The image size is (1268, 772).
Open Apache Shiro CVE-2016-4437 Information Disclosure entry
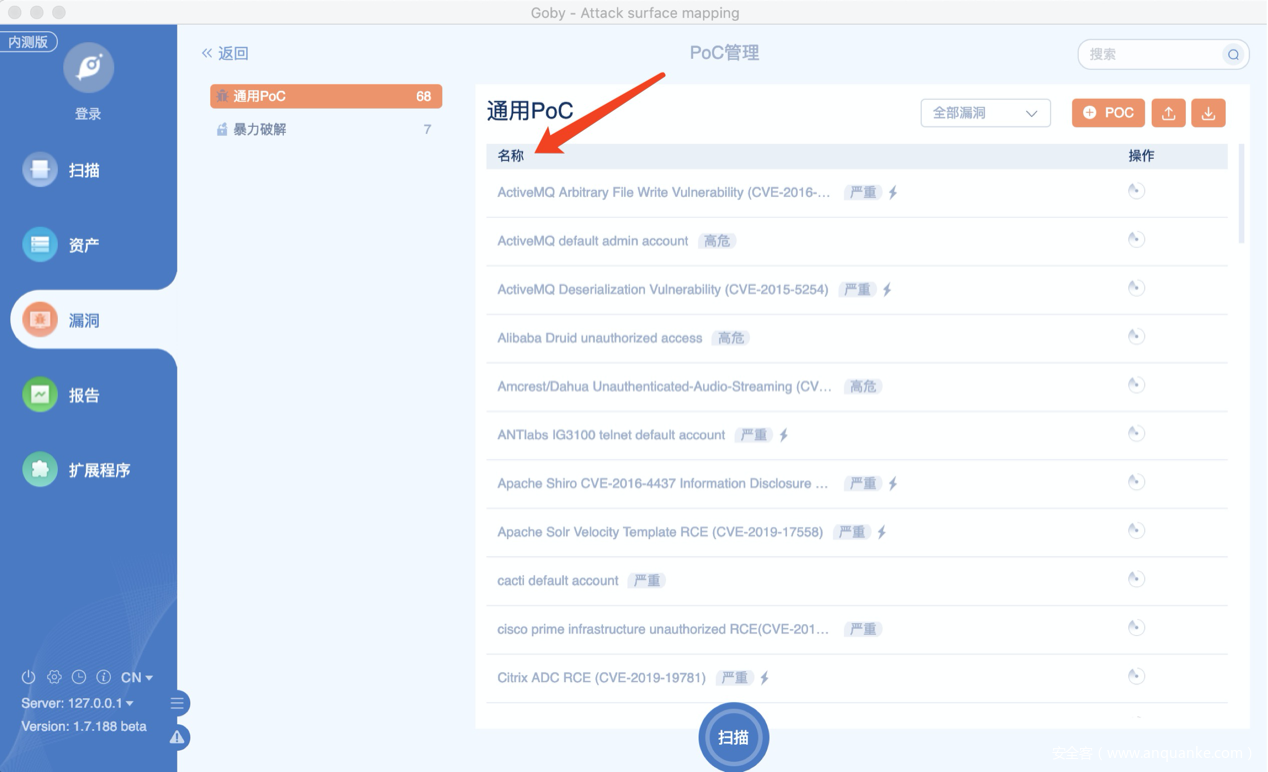coord(663,483)
